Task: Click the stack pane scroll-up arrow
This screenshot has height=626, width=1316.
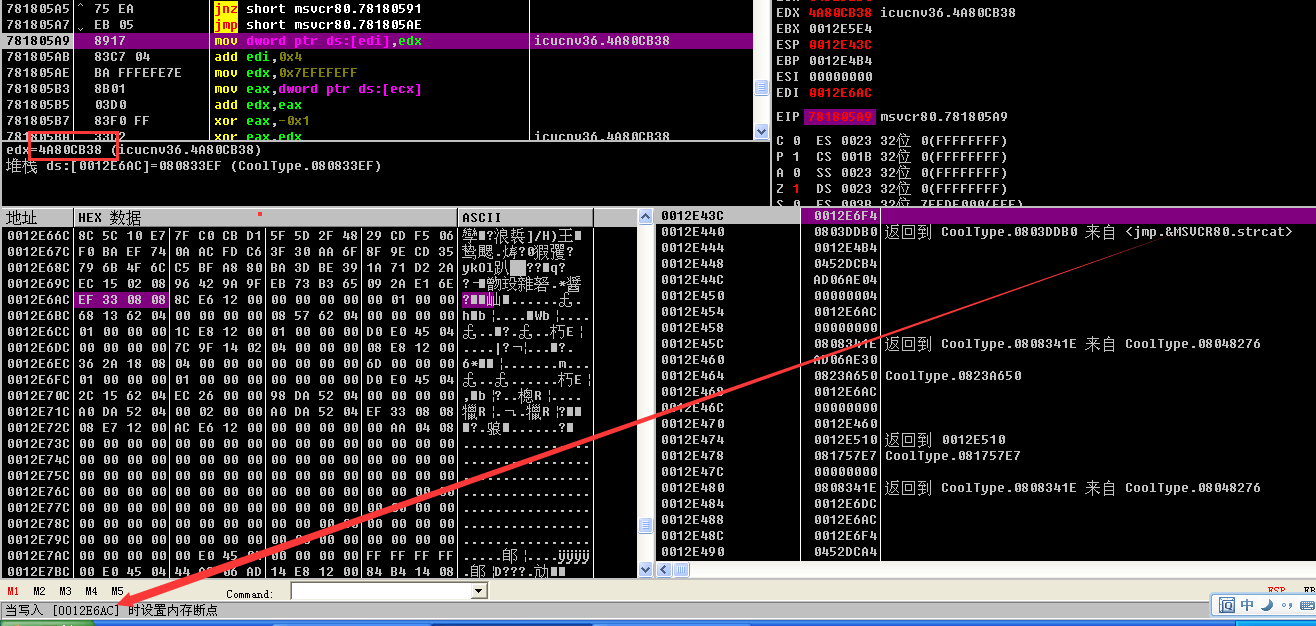Action: click(x=645, y=217)
